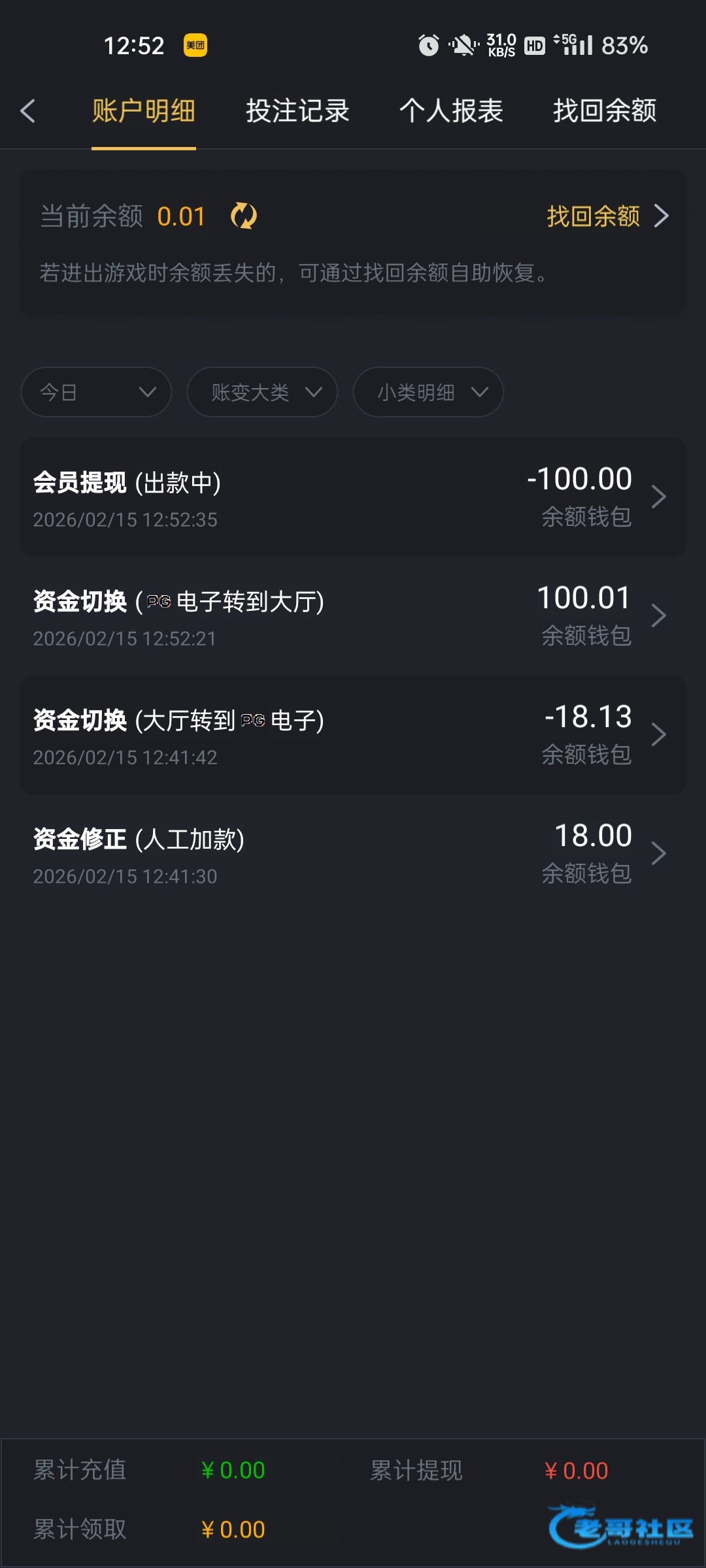
Task: Expand the 今日 date filter
Action: pos(97,392)
